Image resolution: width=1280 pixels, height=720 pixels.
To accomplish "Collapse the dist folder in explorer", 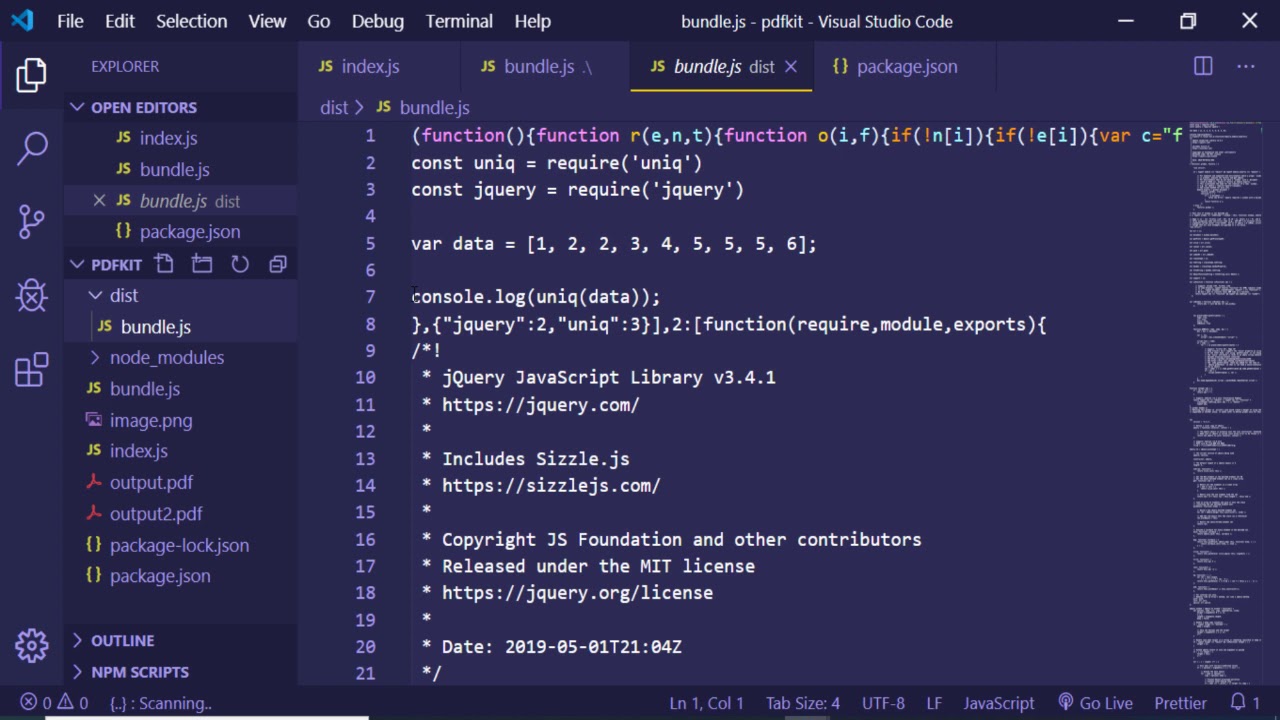I will pos(123,295).
